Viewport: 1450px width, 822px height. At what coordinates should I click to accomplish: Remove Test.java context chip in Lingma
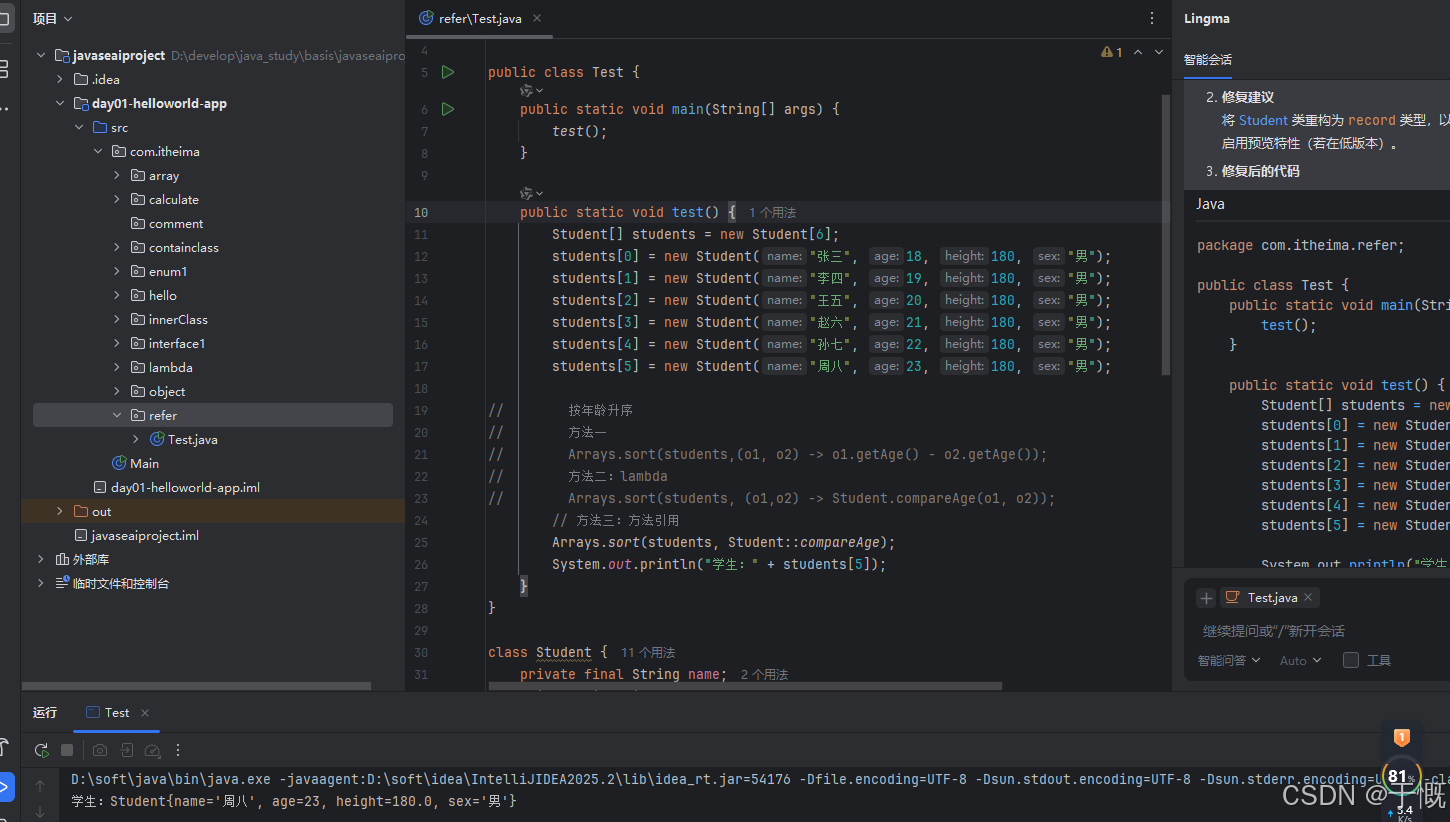pyautogui.click(x=1308, y=597)
